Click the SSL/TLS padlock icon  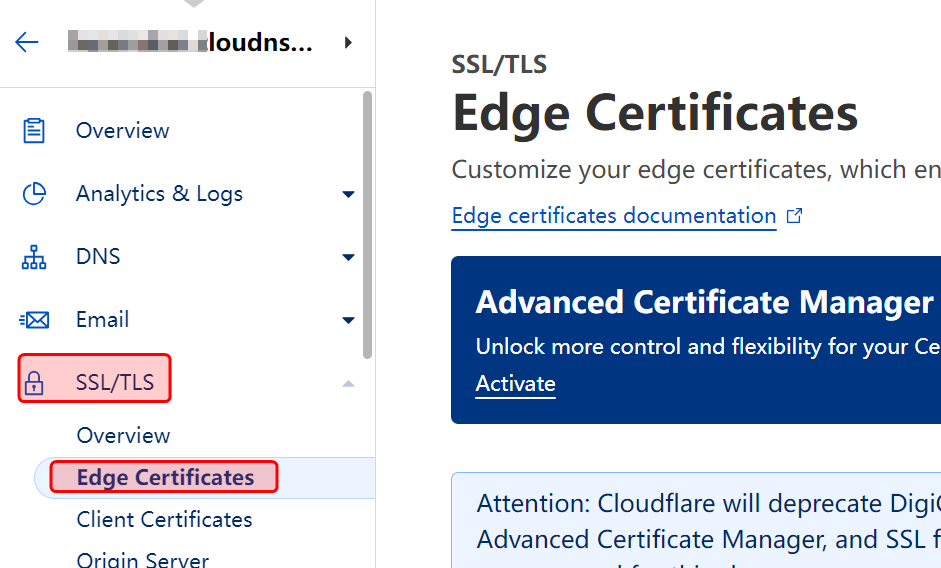click(34, 383)
